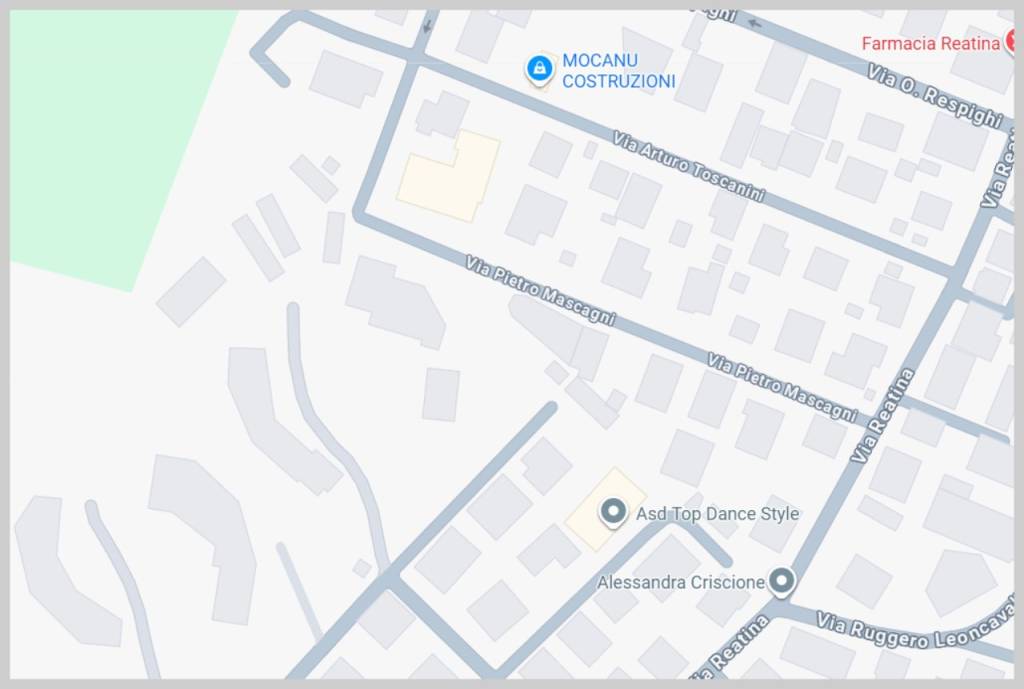The height and width of the screenshot is (689, 1024).
Task: Select the Via Reatina label by the Mascagni junction
Action: [x=882, y=415]
